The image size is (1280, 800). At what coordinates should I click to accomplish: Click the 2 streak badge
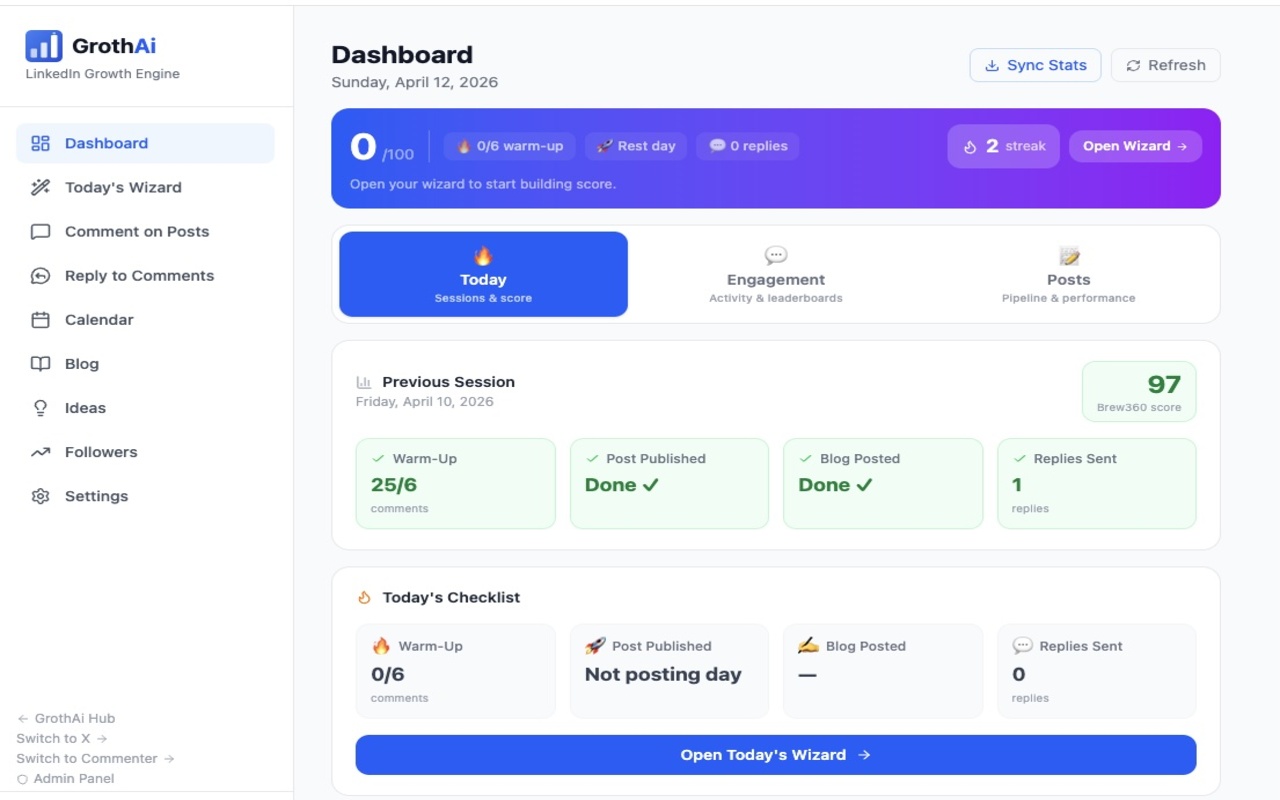click(1003, 145)
